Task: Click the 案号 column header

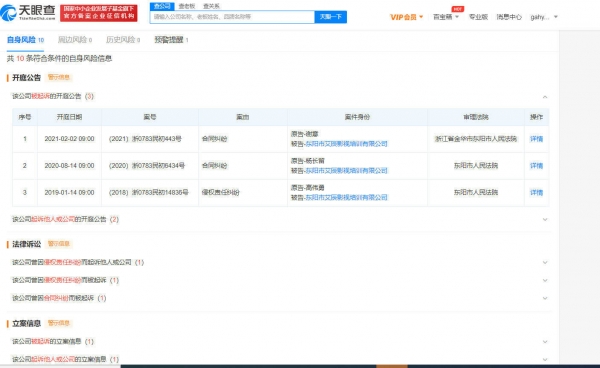Action: pos(150,117)
